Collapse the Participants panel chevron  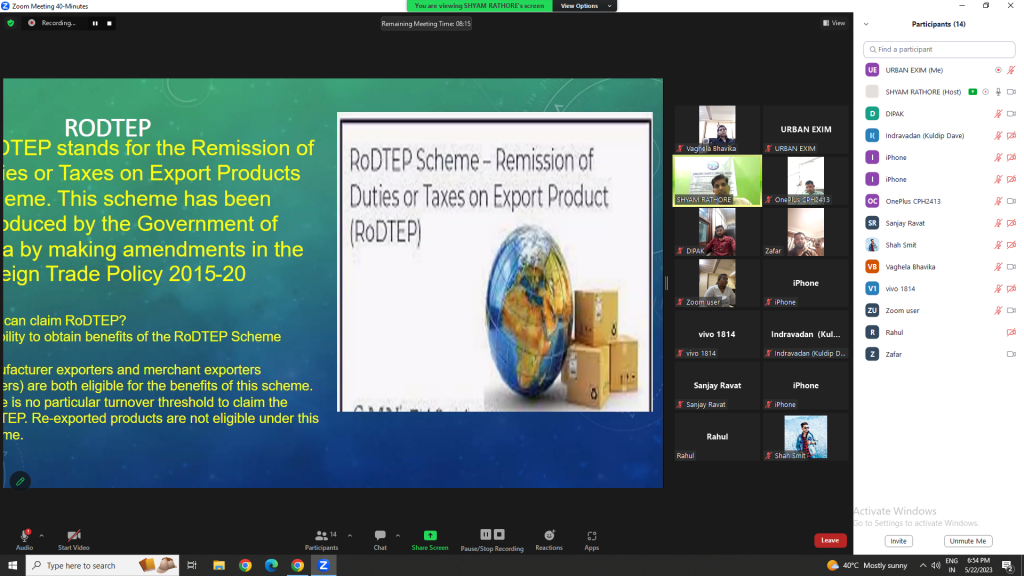pyautogui.click(x=866, y=24)
